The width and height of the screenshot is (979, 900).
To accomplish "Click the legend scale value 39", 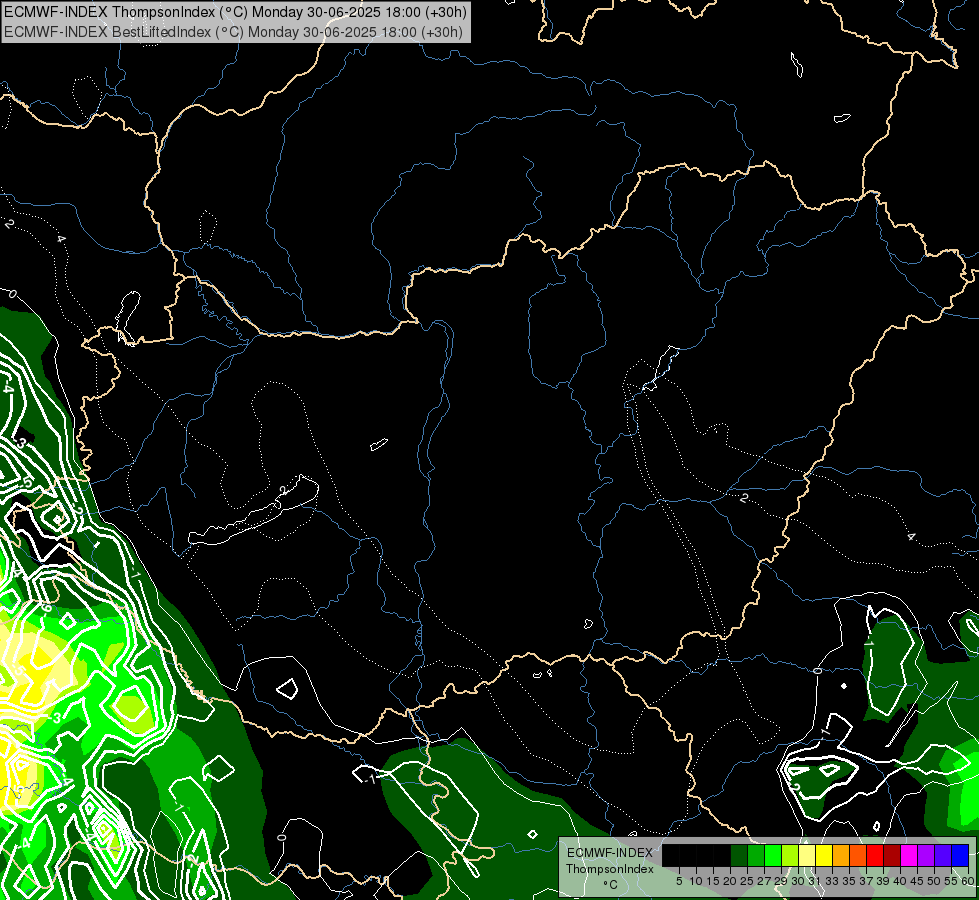I will click(883, 881).
